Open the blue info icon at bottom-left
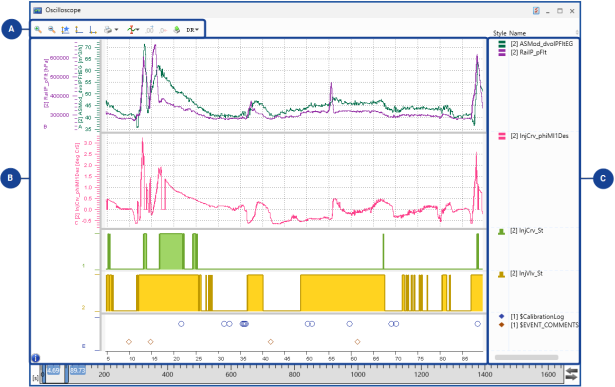 pyautogui.click(x=35, y=358)
